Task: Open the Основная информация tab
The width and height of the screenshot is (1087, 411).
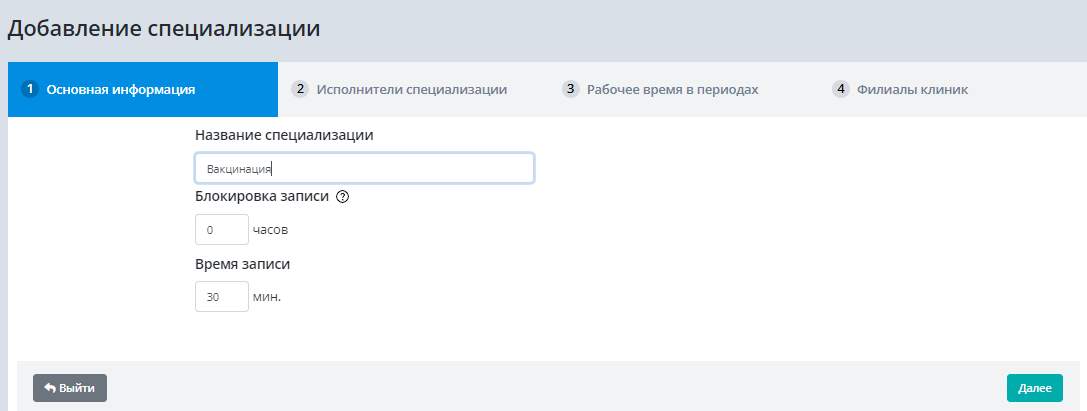Action: 121,89
